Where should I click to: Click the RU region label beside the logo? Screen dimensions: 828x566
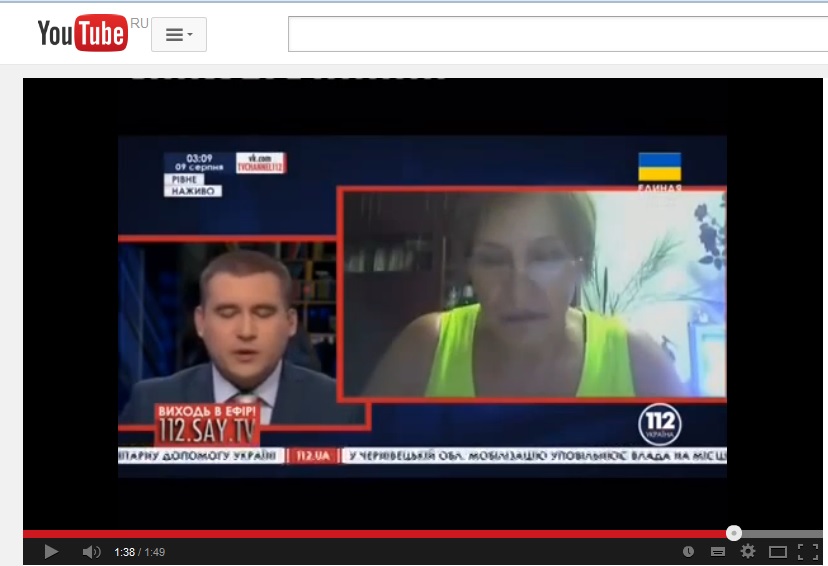click(x=138, y=23)
